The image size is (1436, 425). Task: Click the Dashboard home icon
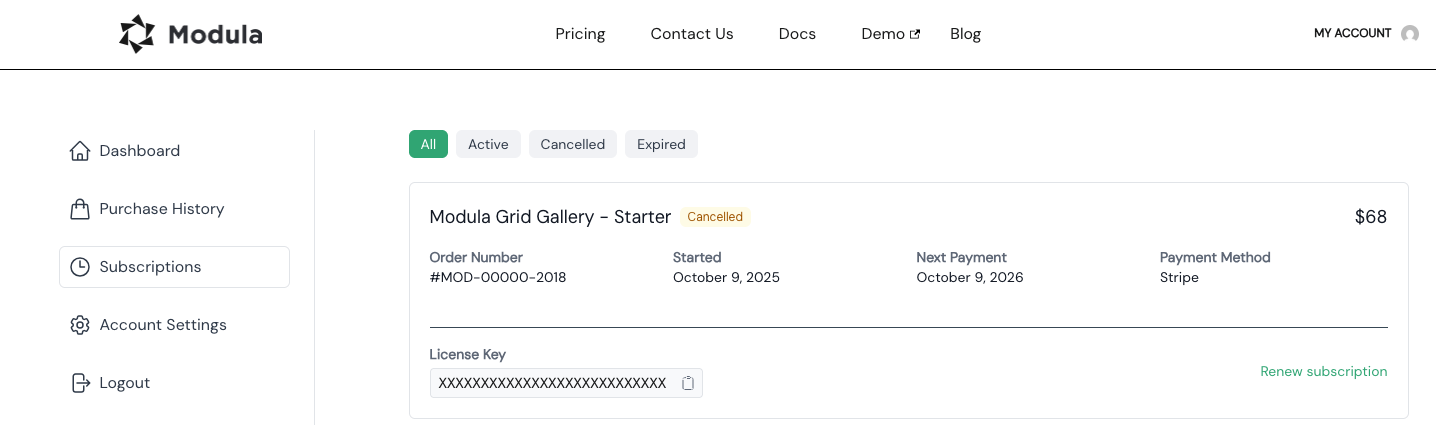point(80,151)
